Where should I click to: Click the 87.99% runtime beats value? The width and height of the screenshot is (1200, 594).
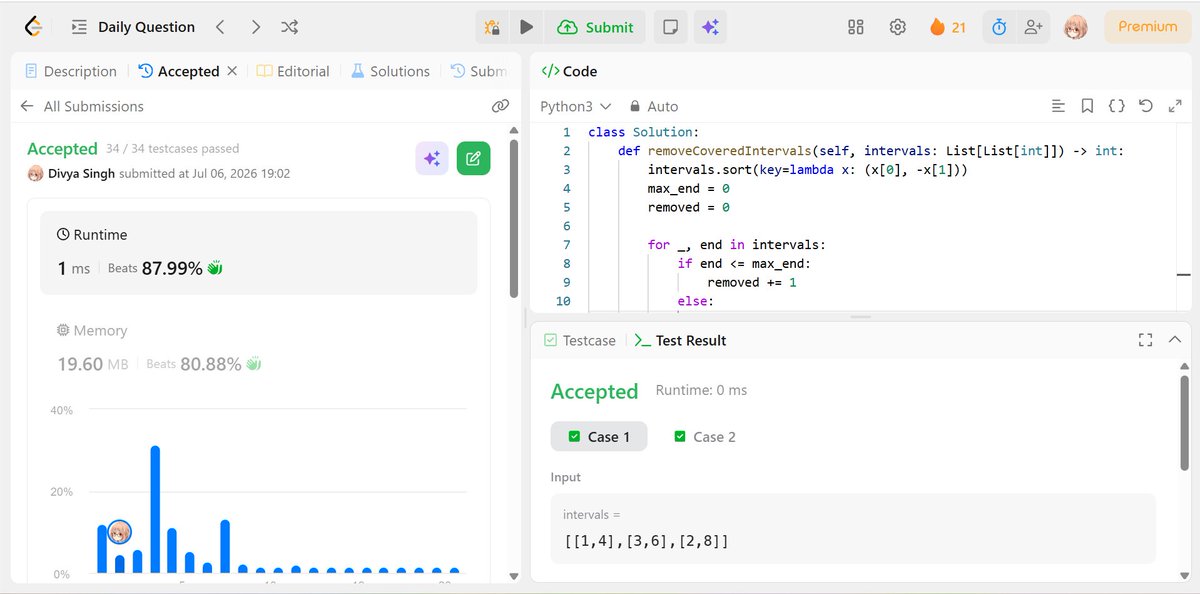click(x=172, y=268)
